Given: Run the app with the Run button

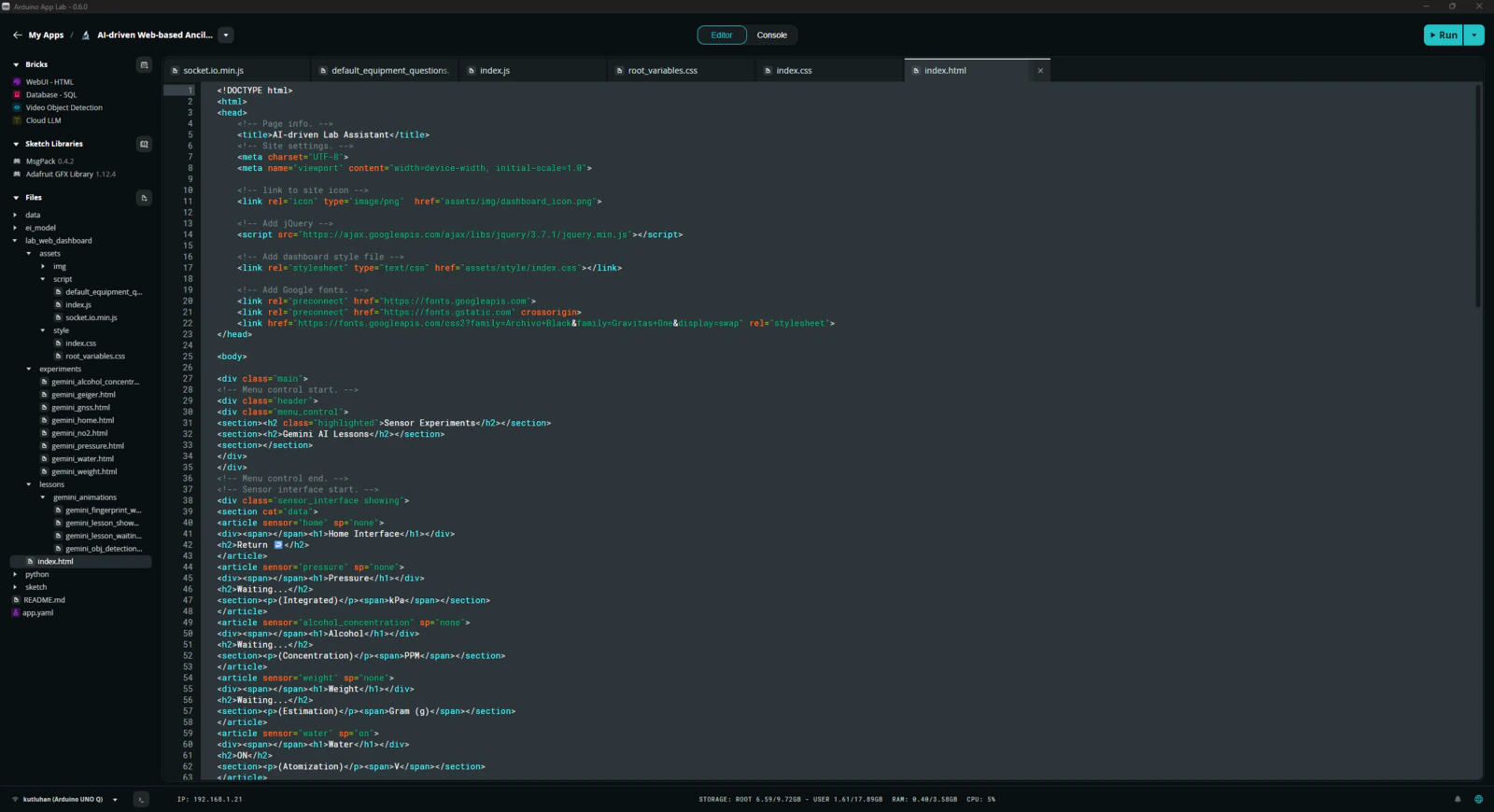Looking at the screenshot, I should 1444,35.
